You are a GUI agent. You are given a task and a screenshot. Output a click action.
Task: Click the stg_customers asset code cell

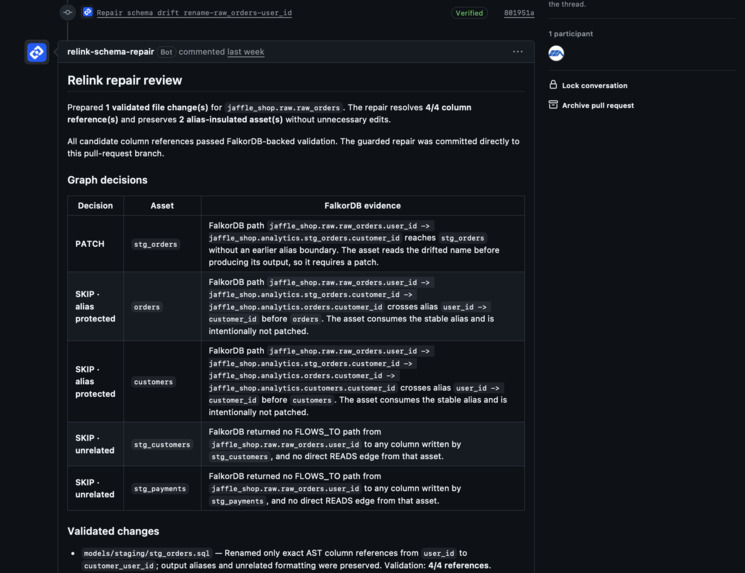[x=162, y=445]
